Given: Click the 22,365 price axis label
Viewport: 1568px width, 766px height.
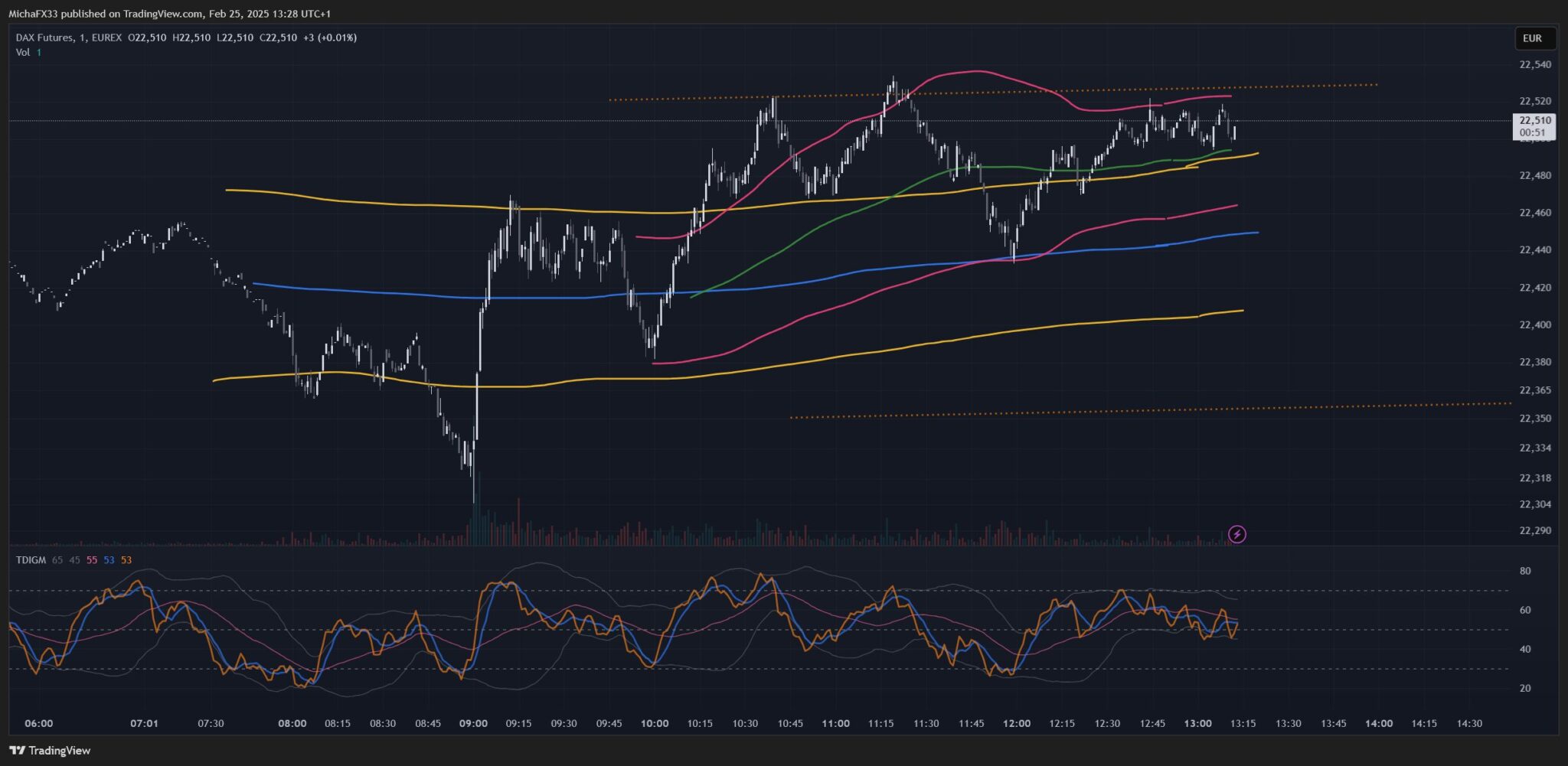Looking at the screenshot, I should point(1535,390).
